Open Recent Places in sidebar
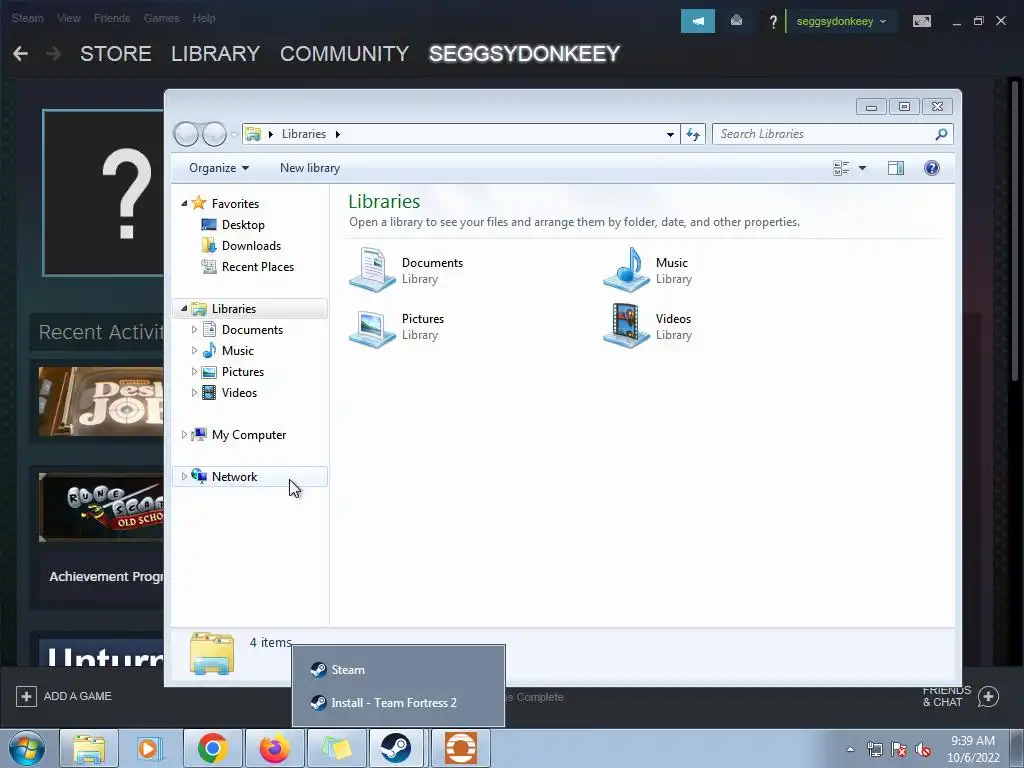 [x=257, y=266]
